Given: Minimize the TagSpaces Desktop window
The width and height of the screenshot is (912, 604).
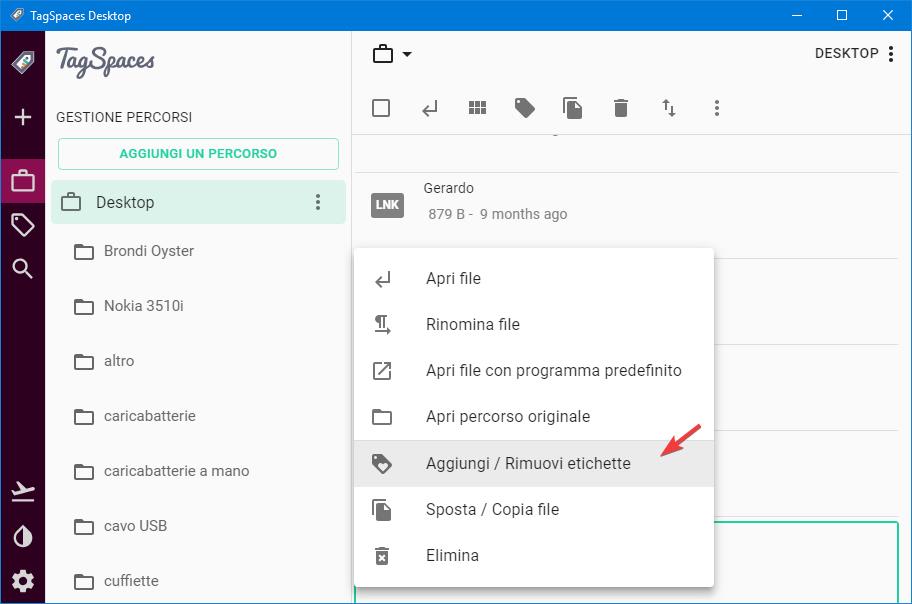Looking at the screenshot, I should click(x=797, y=15).
